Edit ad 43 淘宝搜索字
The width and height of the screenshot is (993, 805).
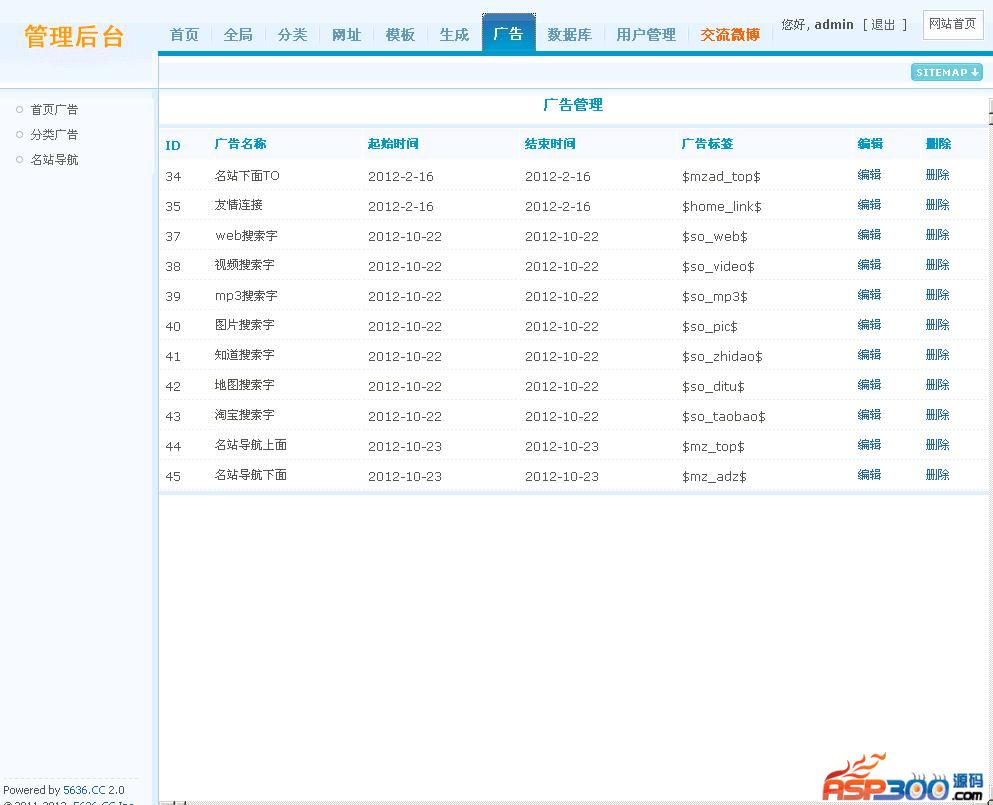[x=869, y=415]
